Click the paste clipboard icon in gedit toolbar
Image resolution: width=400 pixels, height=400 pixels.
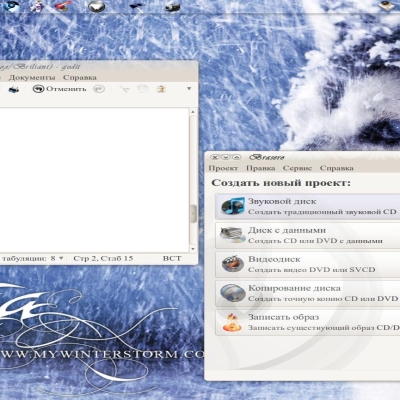tap(161, 89)
